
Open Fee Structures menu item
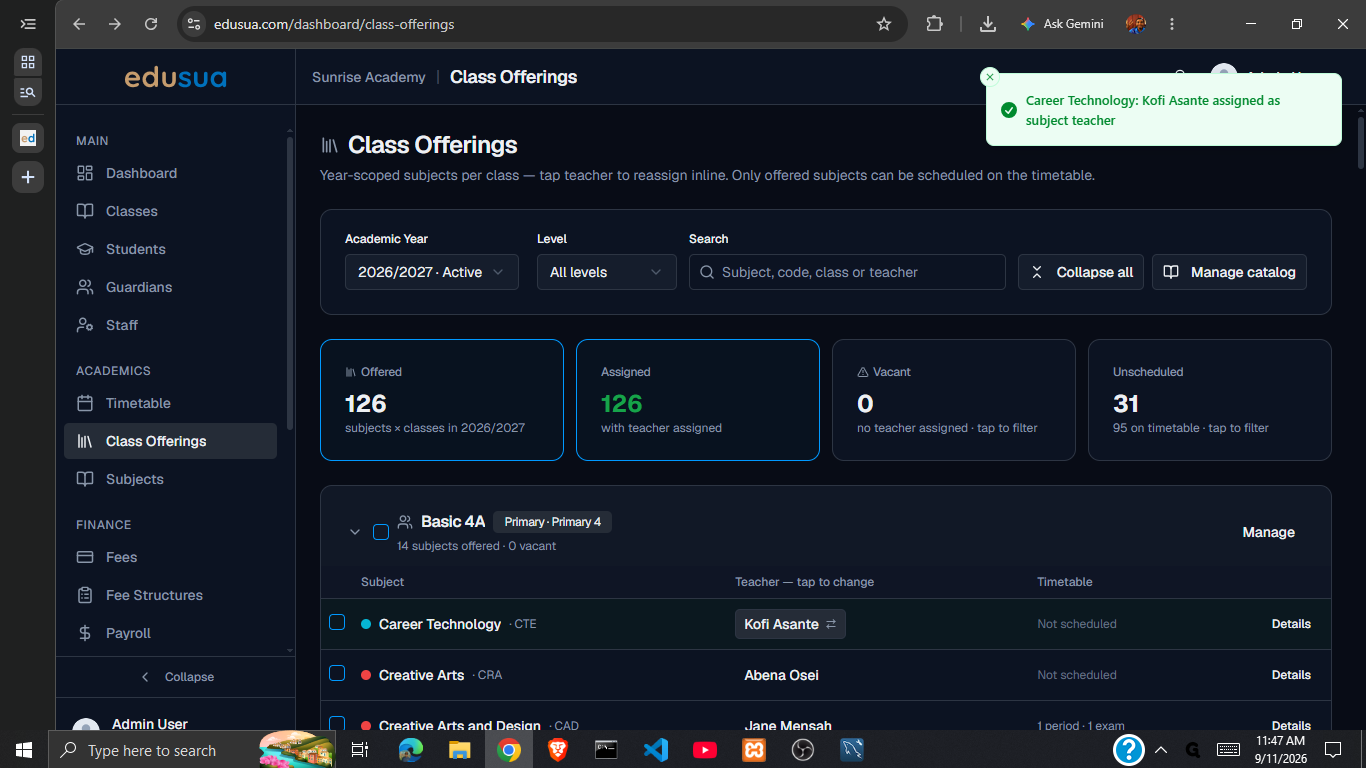tap(170, 595)
